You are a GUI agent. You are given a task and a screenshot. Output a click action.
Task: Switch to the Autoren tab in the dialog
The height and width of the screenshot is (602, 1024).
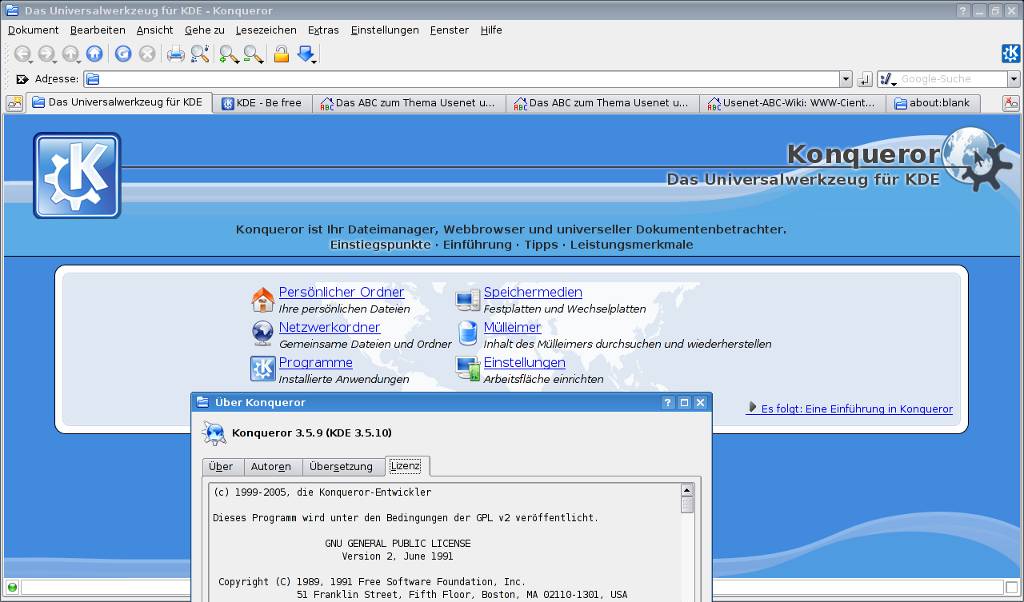pyautogui.click(x=271, y=467)
